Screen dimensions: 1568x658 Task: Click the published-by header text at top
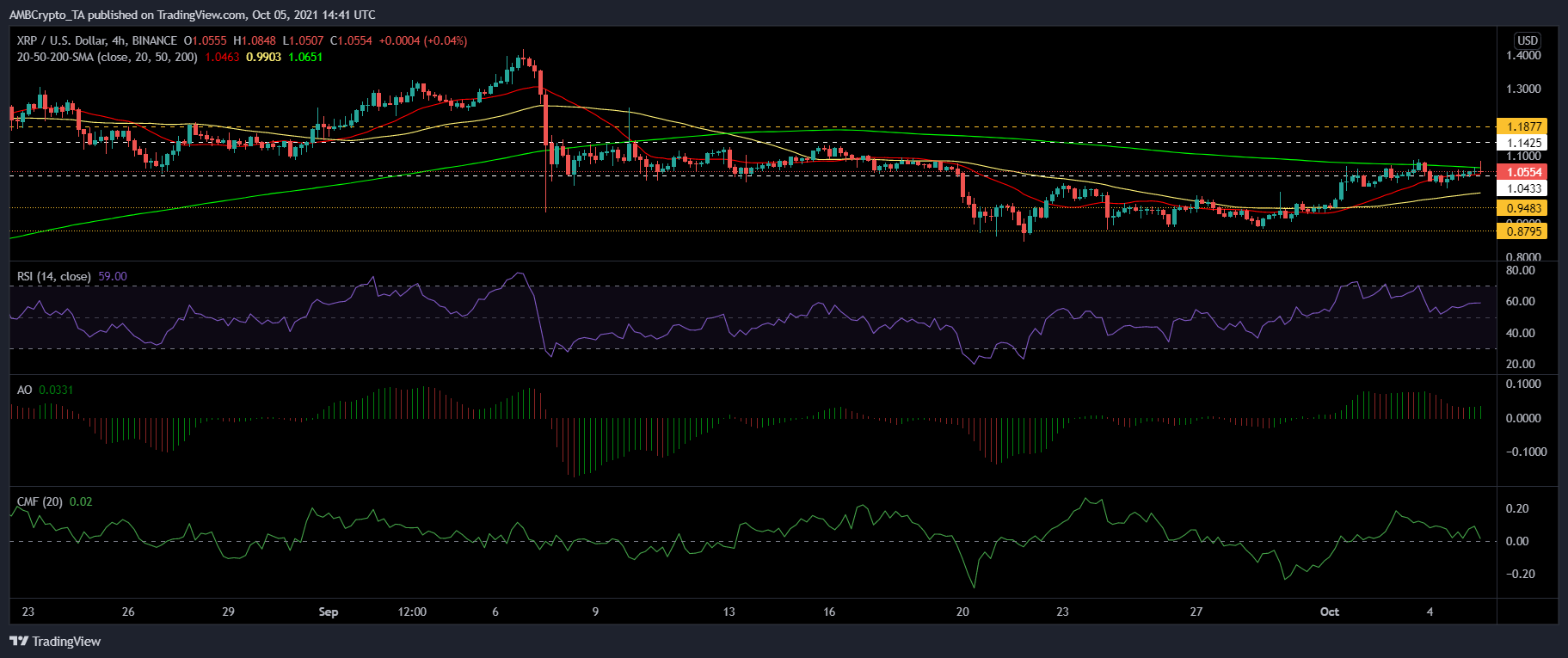[193, 15]
